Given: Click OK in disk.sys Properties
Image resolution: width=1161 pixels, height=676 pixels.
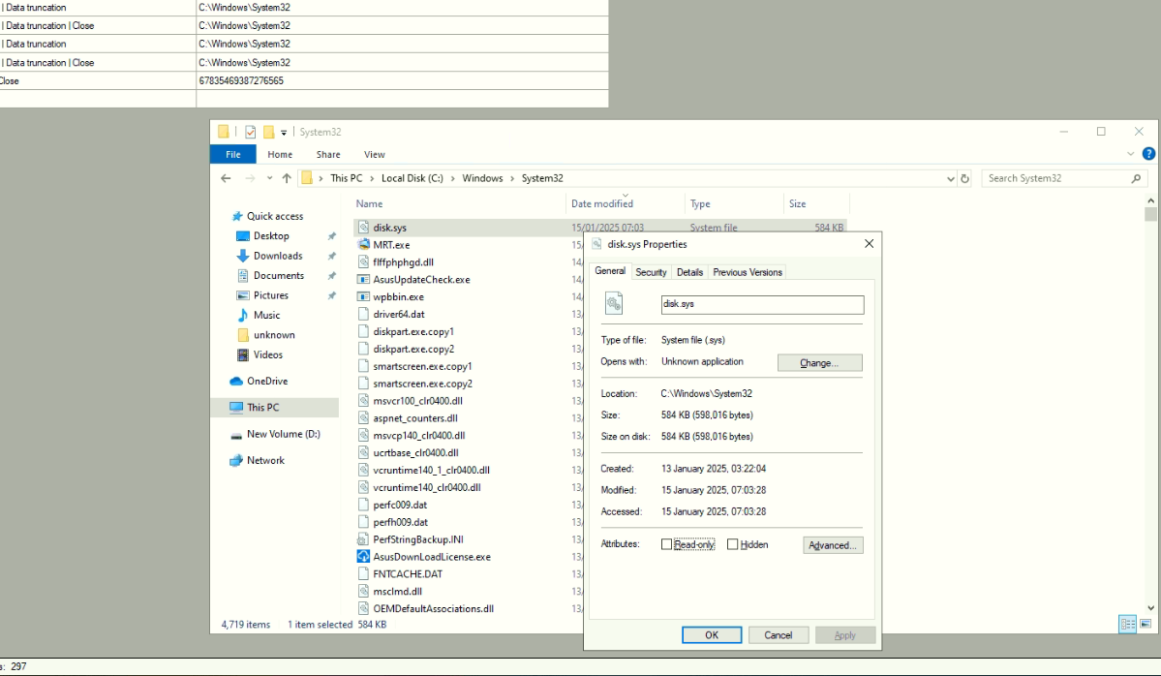Looking at the screenshot, I should (712, 635).
